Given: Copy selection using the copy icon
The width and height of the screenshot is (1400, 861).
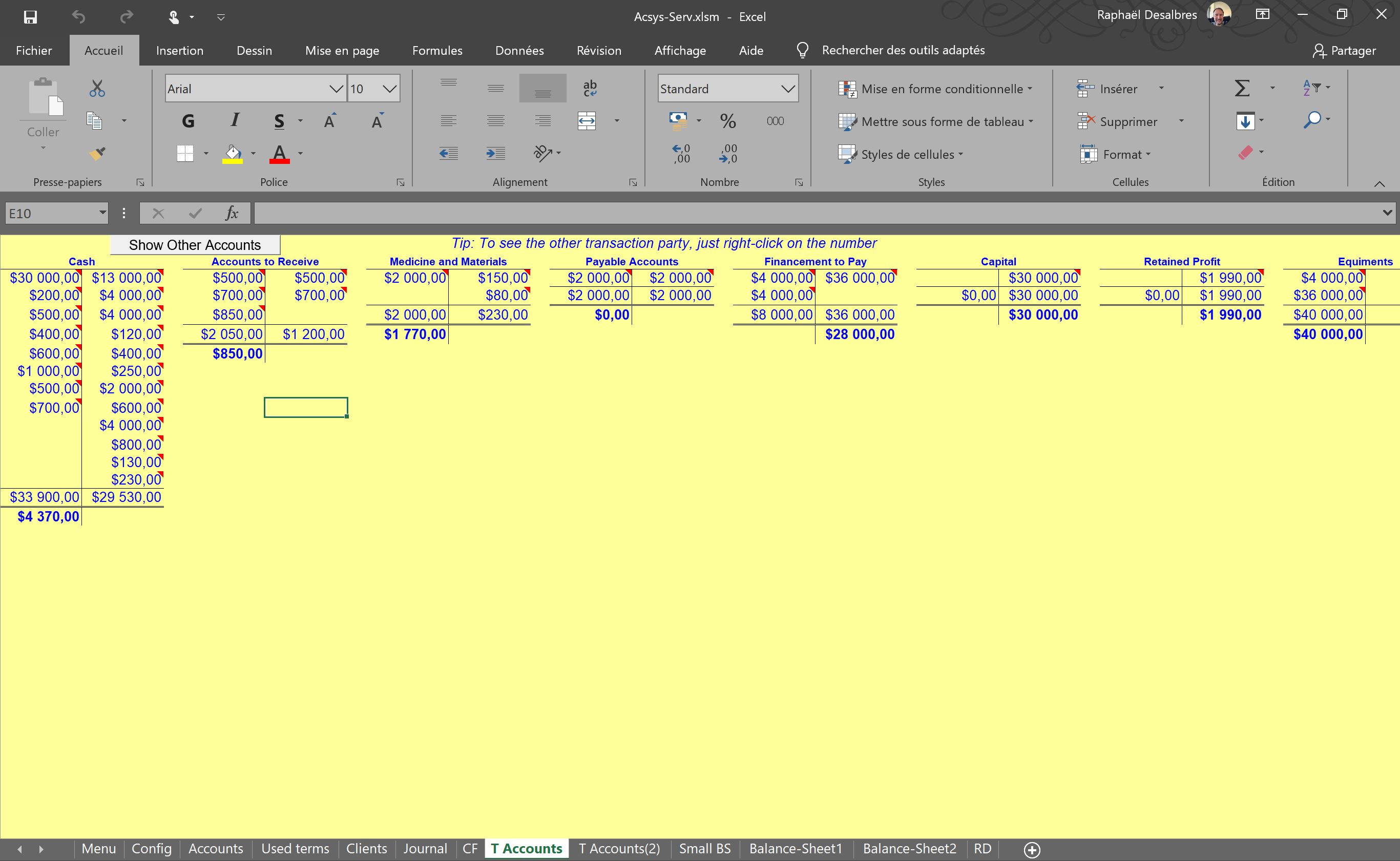Looking at the screenshot, I should (x=94, y=121).
